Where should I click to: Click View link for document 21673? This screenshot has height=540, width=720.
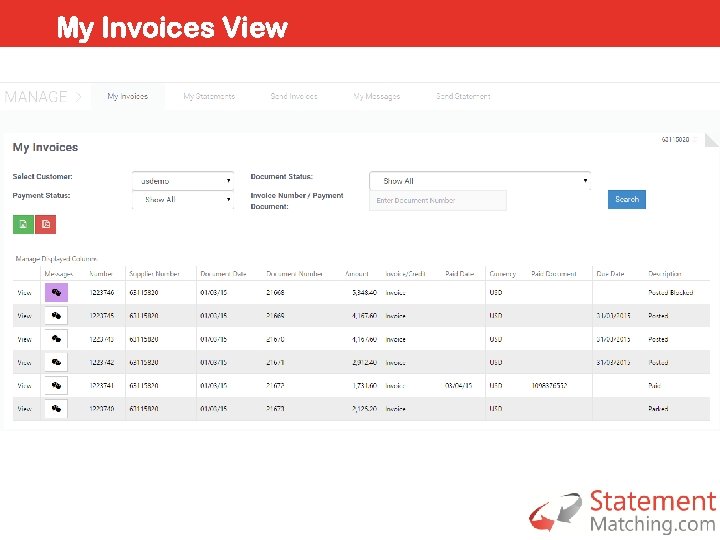pyautogui.click(x=24, y=409)
